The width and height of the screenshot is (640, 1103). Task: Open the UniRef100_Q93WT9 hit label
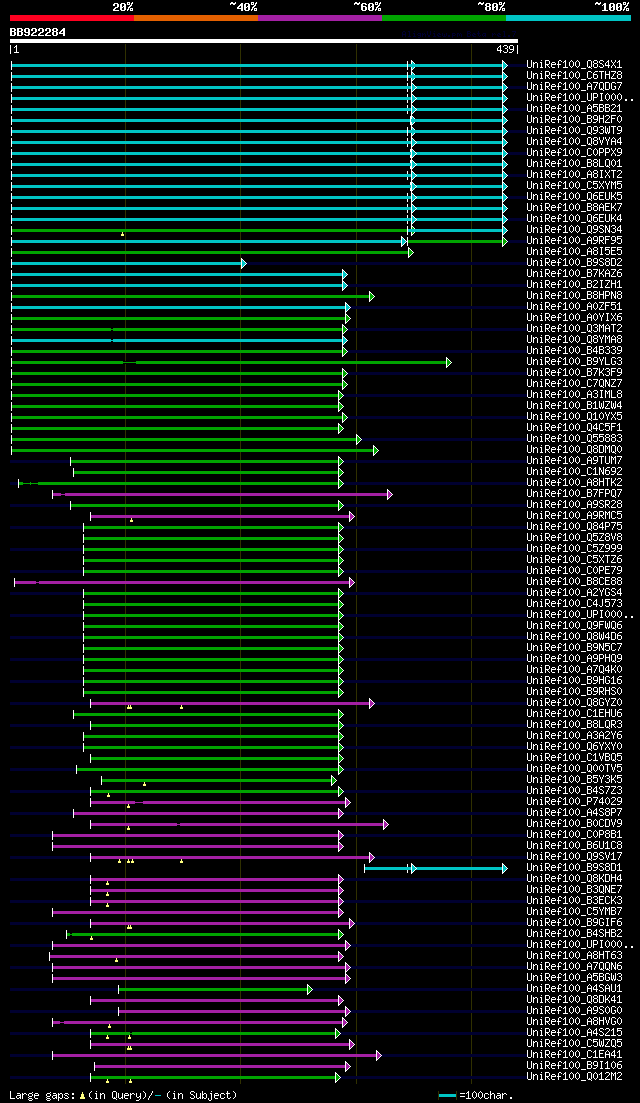tap(574, 131)
